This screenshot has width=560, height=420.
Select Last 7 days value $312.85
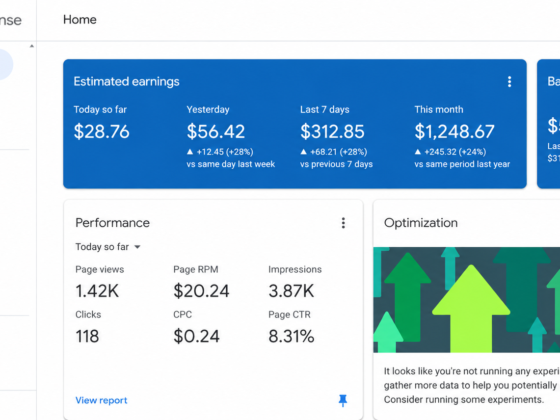(x=332, y=131)
